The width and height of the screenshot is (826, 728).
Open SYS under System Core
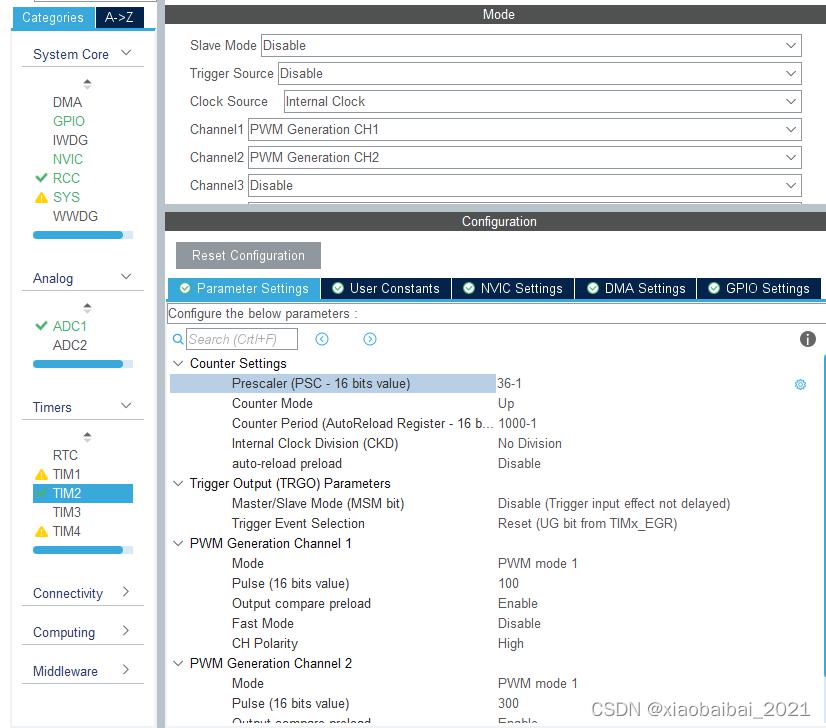tap(66, 197)
